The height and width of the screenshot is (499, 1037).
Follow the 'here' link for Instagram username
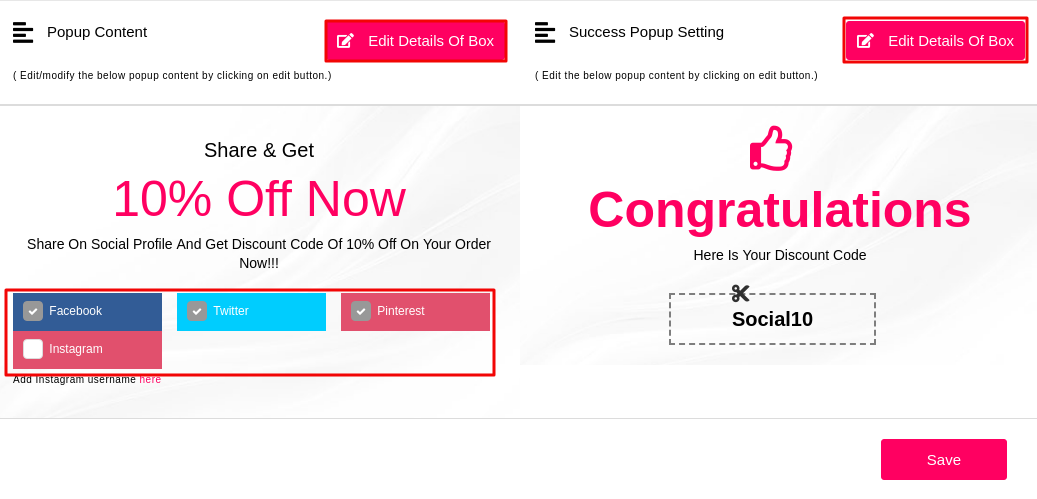[150, 379]
